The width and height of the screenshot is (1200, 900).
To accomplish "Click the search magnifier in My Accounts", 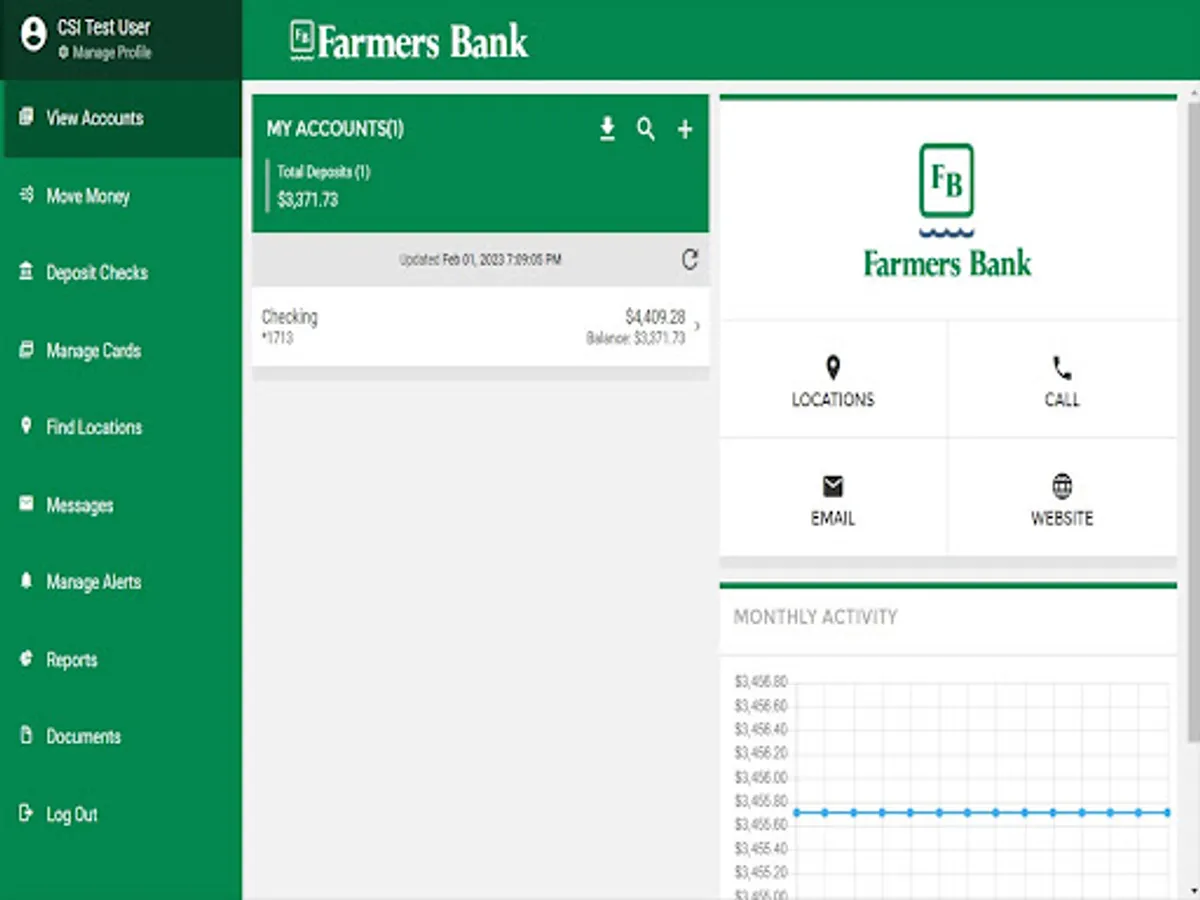I will pyautogui.click(x=646, y=129).
